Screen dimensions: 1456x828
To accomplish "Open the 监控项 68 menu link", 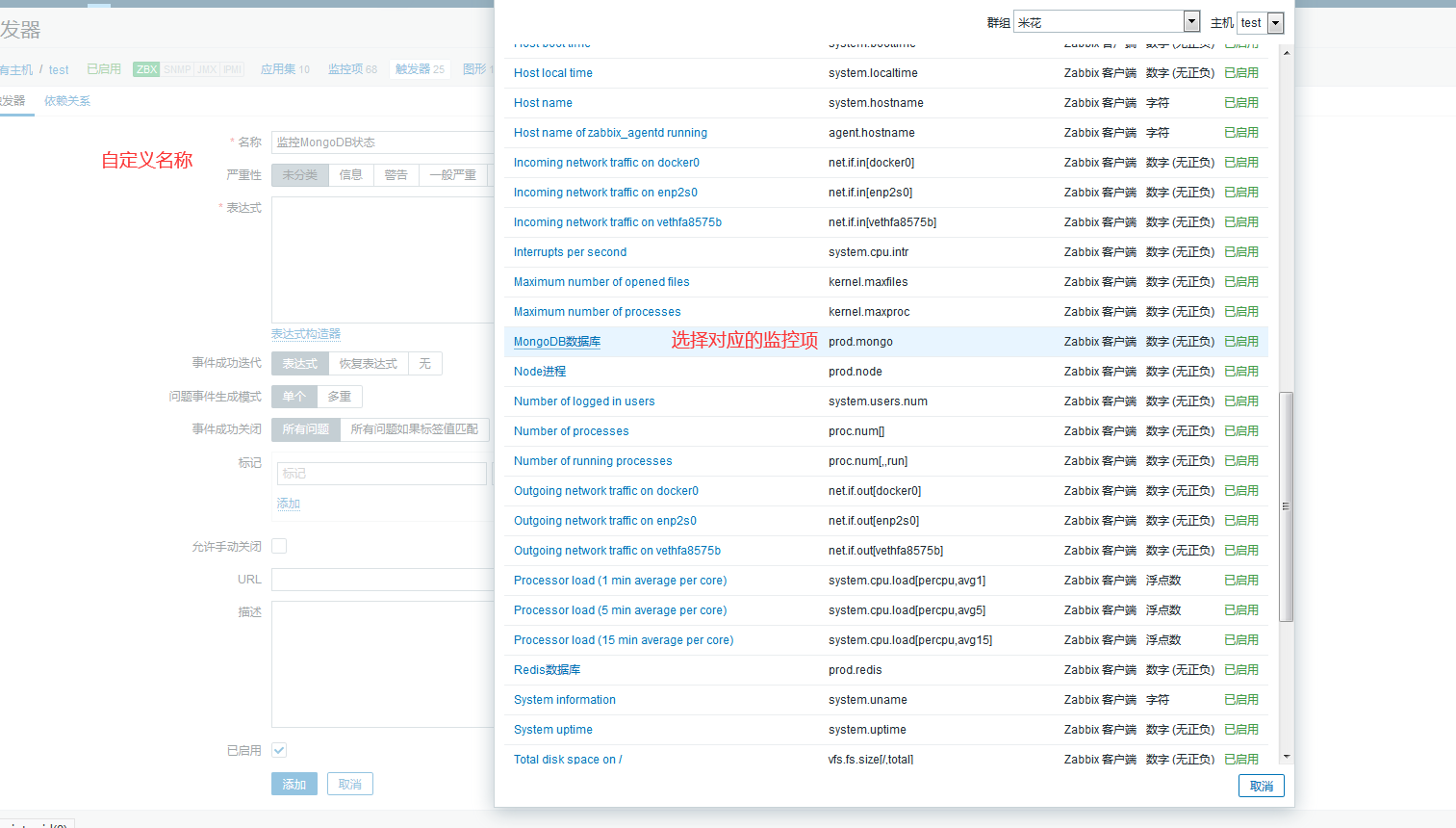I will (352, 69).
